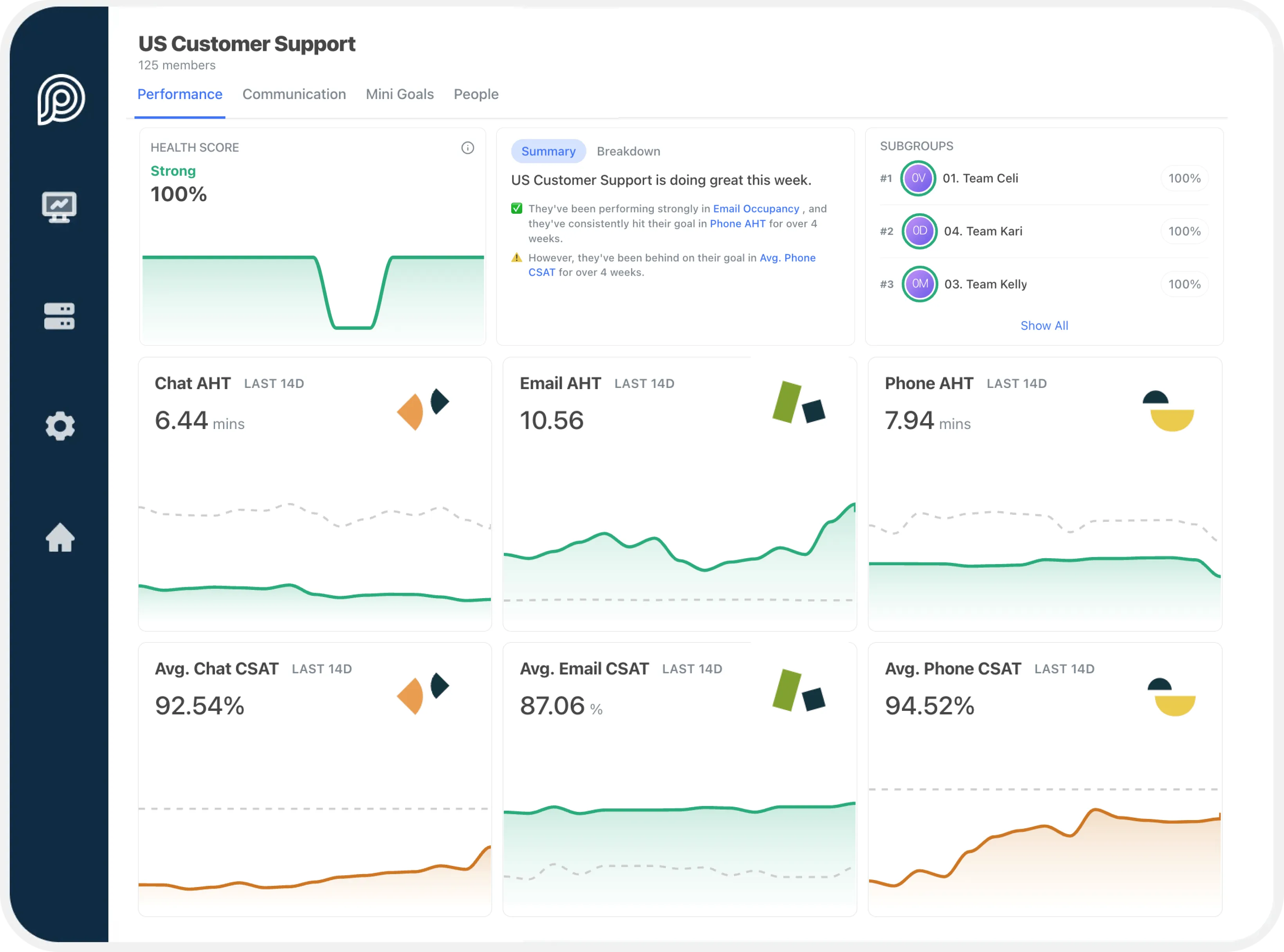The image size is (1284, 952).
Task: Follow the Email Occupancy link
Action: click(x=756, y=209)
